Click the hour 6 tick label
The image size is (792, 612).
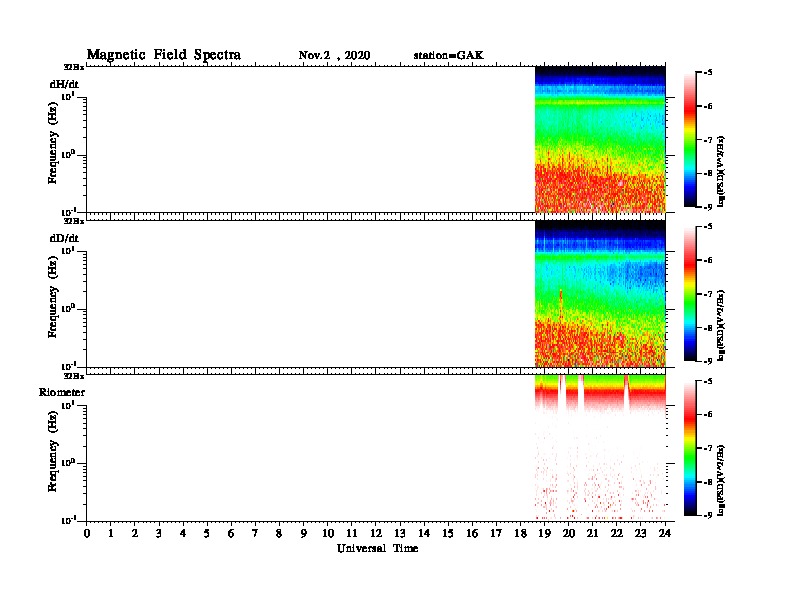231,534
